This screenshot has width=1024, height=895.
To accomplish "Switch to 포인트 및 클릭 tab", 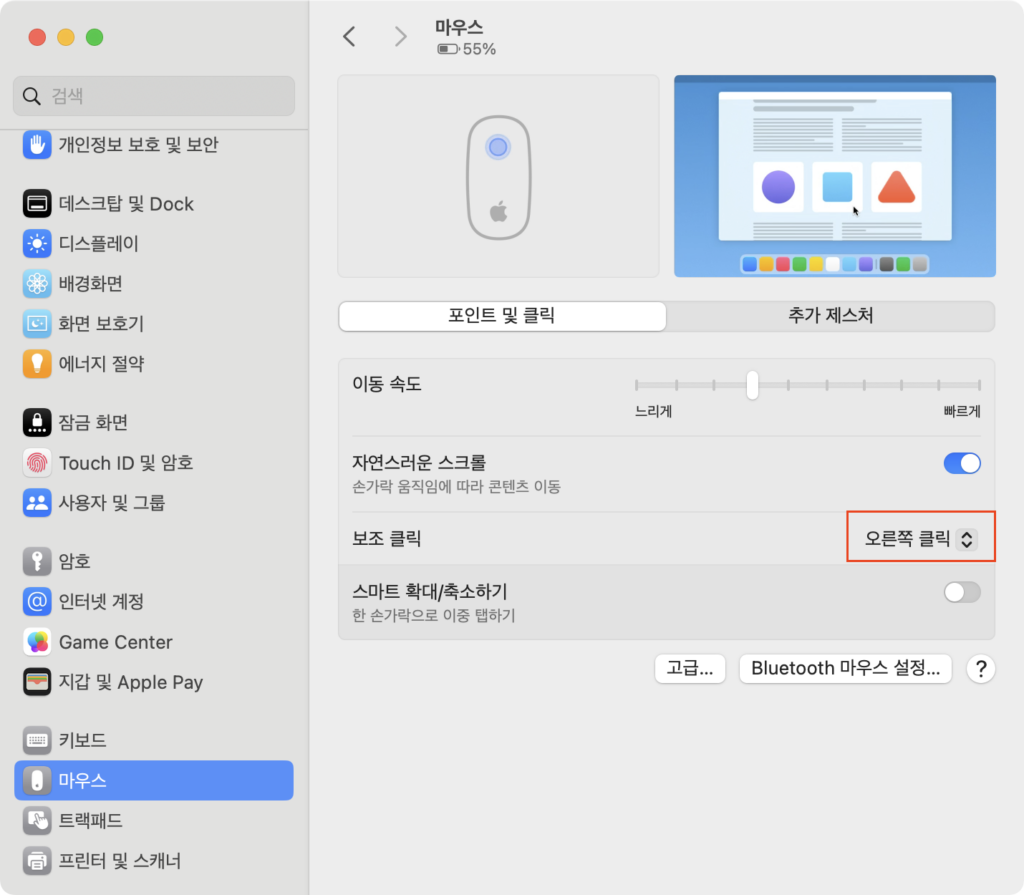I will [502, 316].
